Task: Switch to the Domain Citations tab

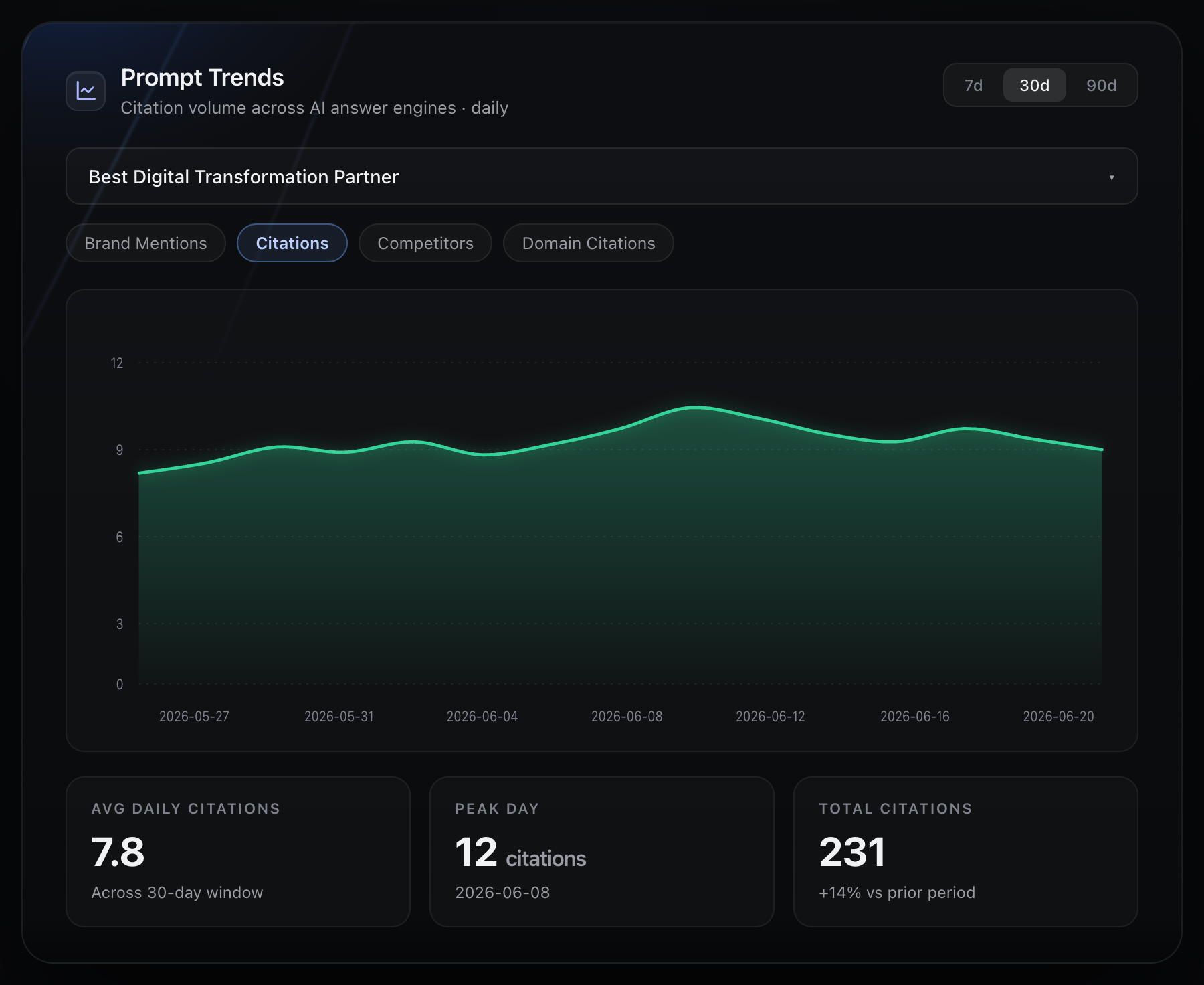Action: [x=589, y=243]
